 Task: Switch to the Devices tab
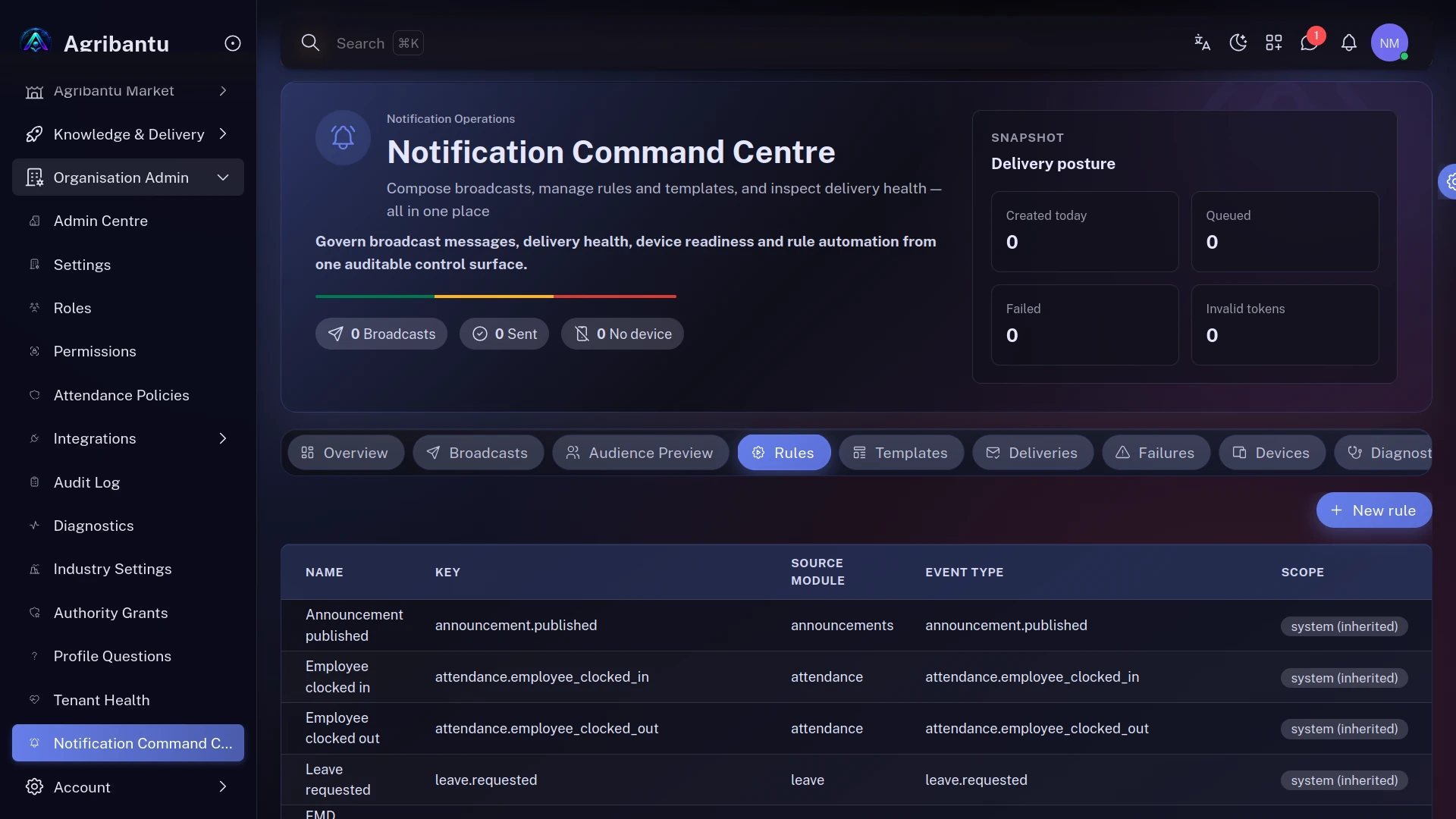(x=1272, y=453)
